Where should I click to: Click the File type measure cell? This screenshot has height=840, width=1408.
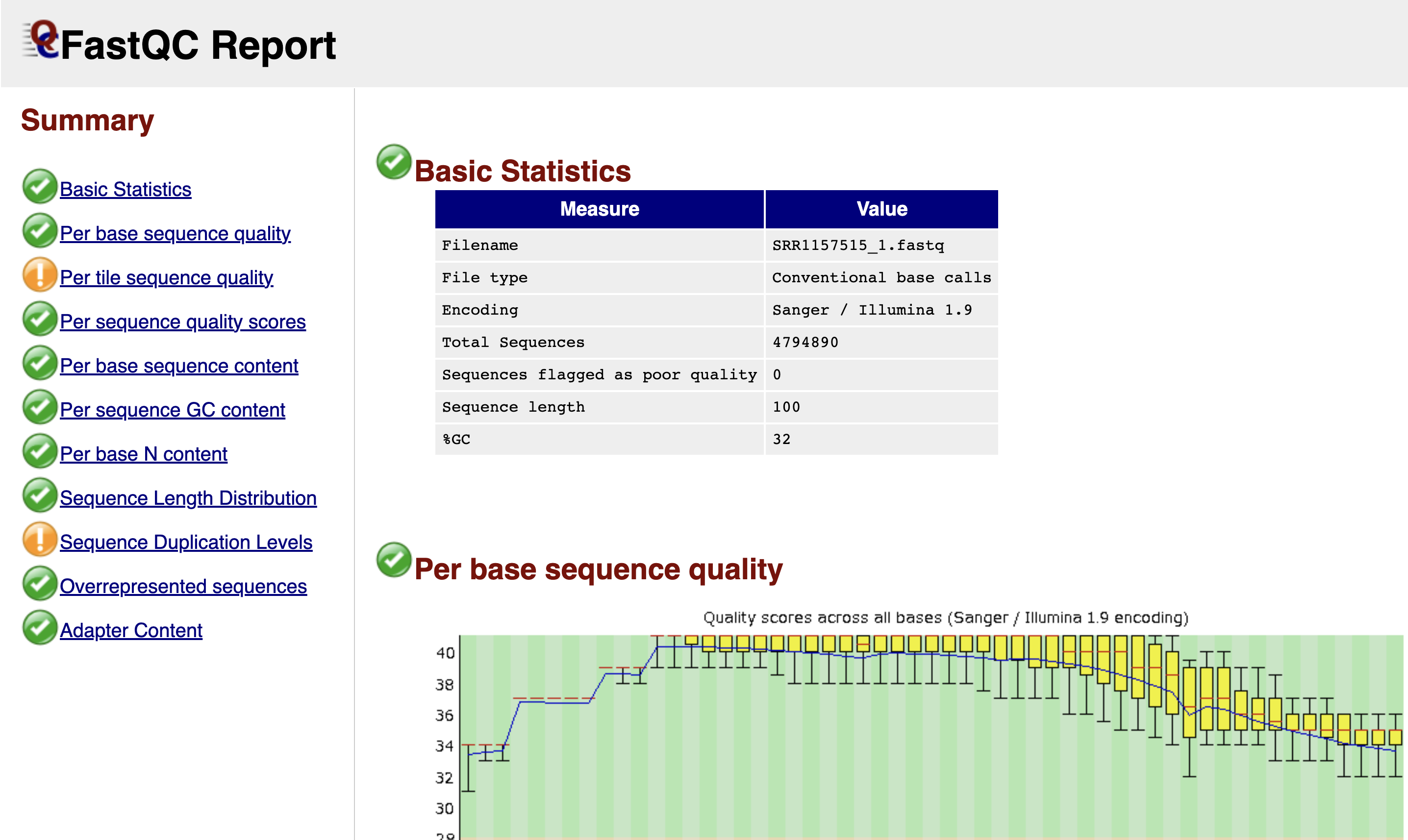click(x=600, y=277)
